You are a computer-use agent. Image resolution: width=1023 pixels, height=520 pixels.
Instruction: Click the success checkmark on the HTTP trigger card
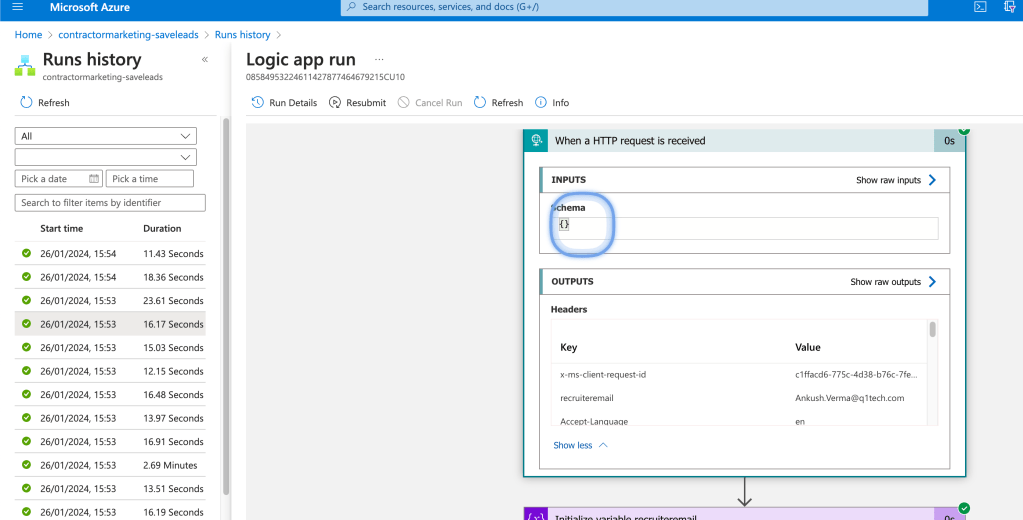(x=964, y=130)
